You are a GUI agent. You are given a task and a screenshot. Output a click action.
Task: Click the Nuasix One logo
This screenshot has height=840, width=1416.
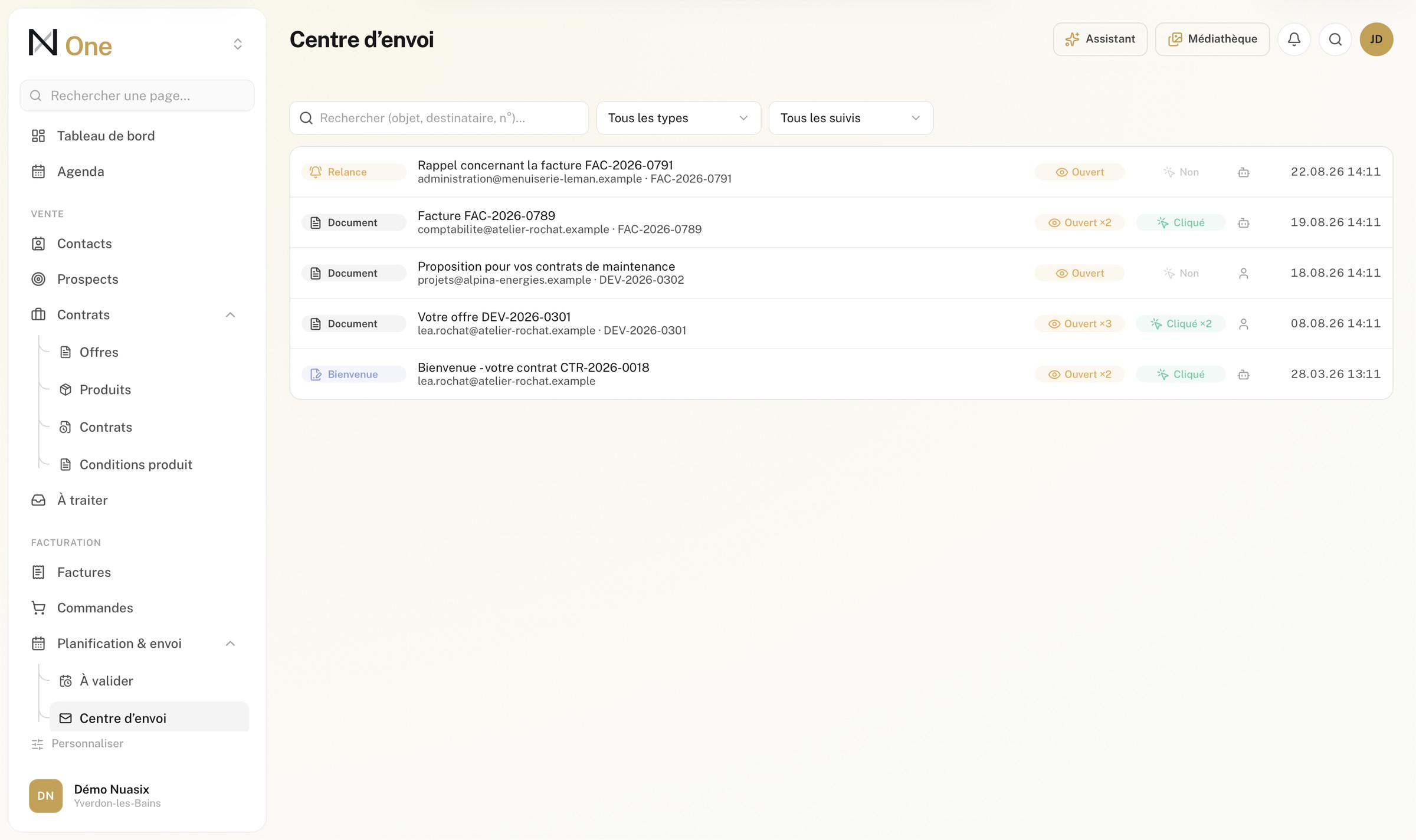tap(70, 44)
